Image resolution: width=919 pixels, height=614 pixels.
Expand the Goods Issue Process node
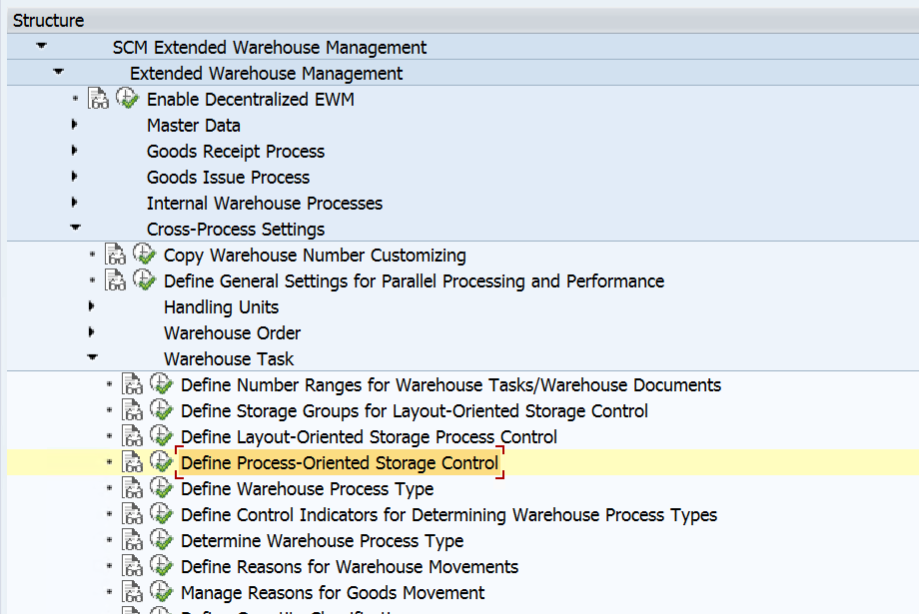click(x=75, y=177)
